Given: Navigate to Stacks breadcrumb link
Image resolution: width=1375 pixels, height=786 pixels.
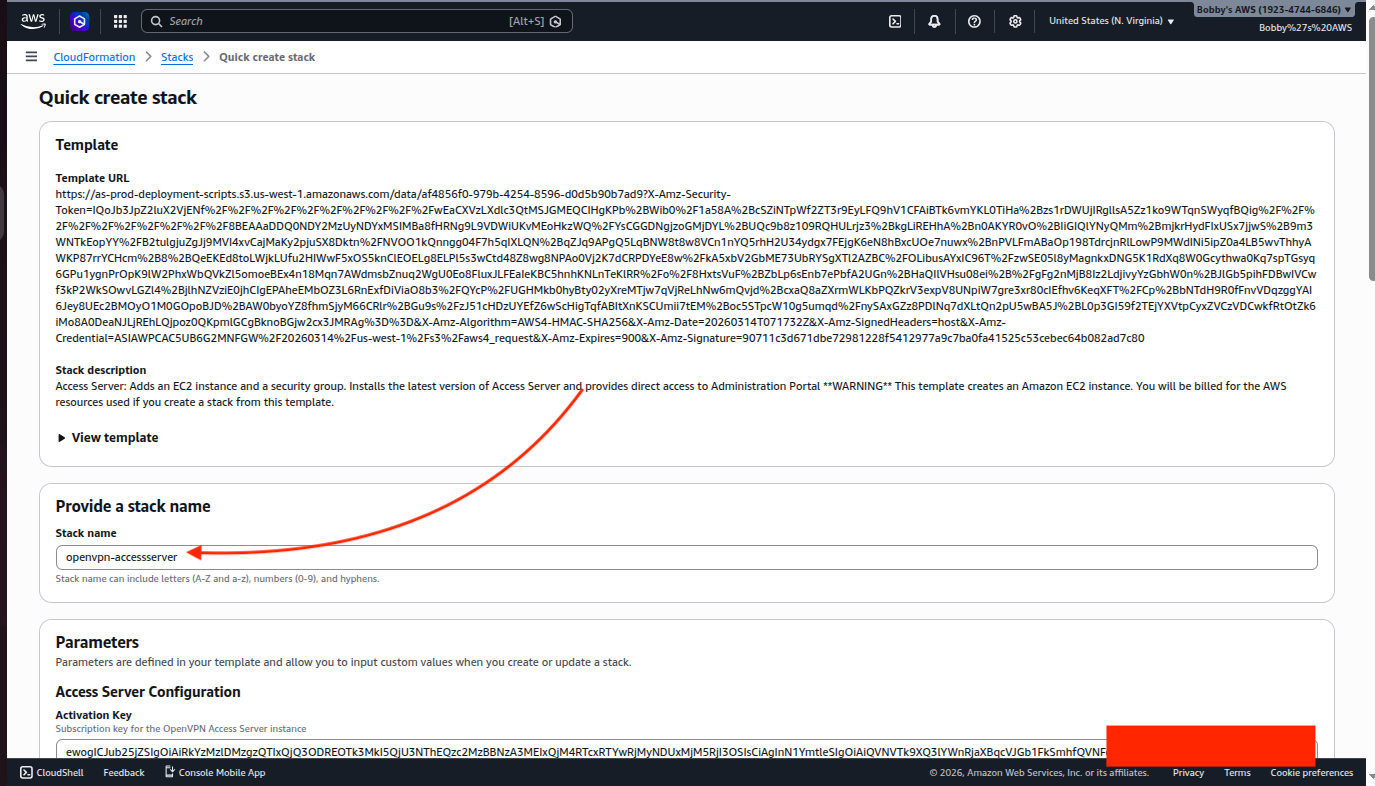Looking at the screenshot, I should [x=177, y=57].
